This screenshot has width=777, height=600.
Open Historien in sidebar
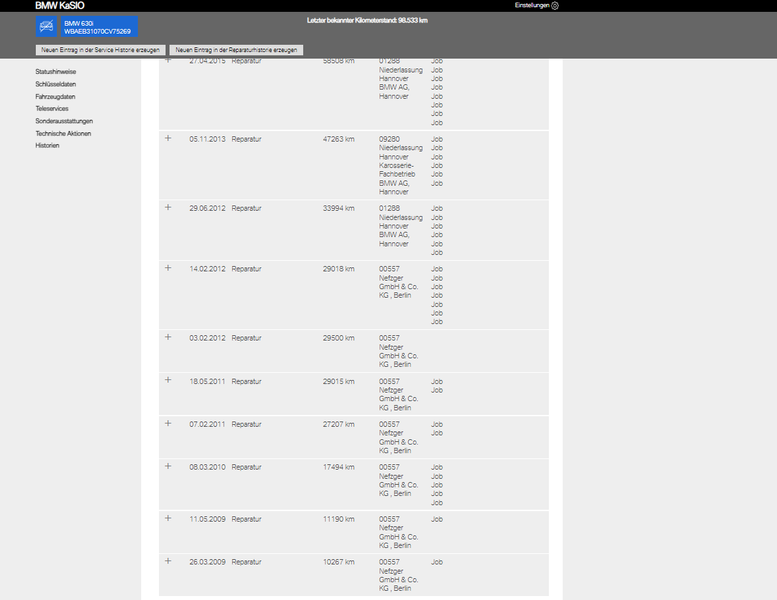pos(47,145)
